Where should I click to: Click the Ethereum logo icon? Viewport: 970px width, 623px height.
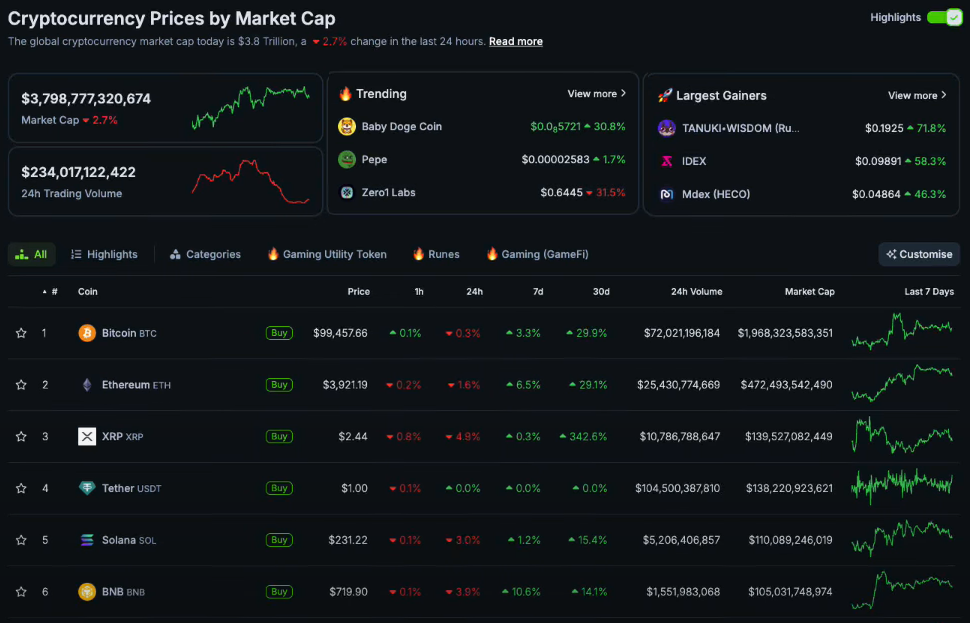click(x=87, y=385)
